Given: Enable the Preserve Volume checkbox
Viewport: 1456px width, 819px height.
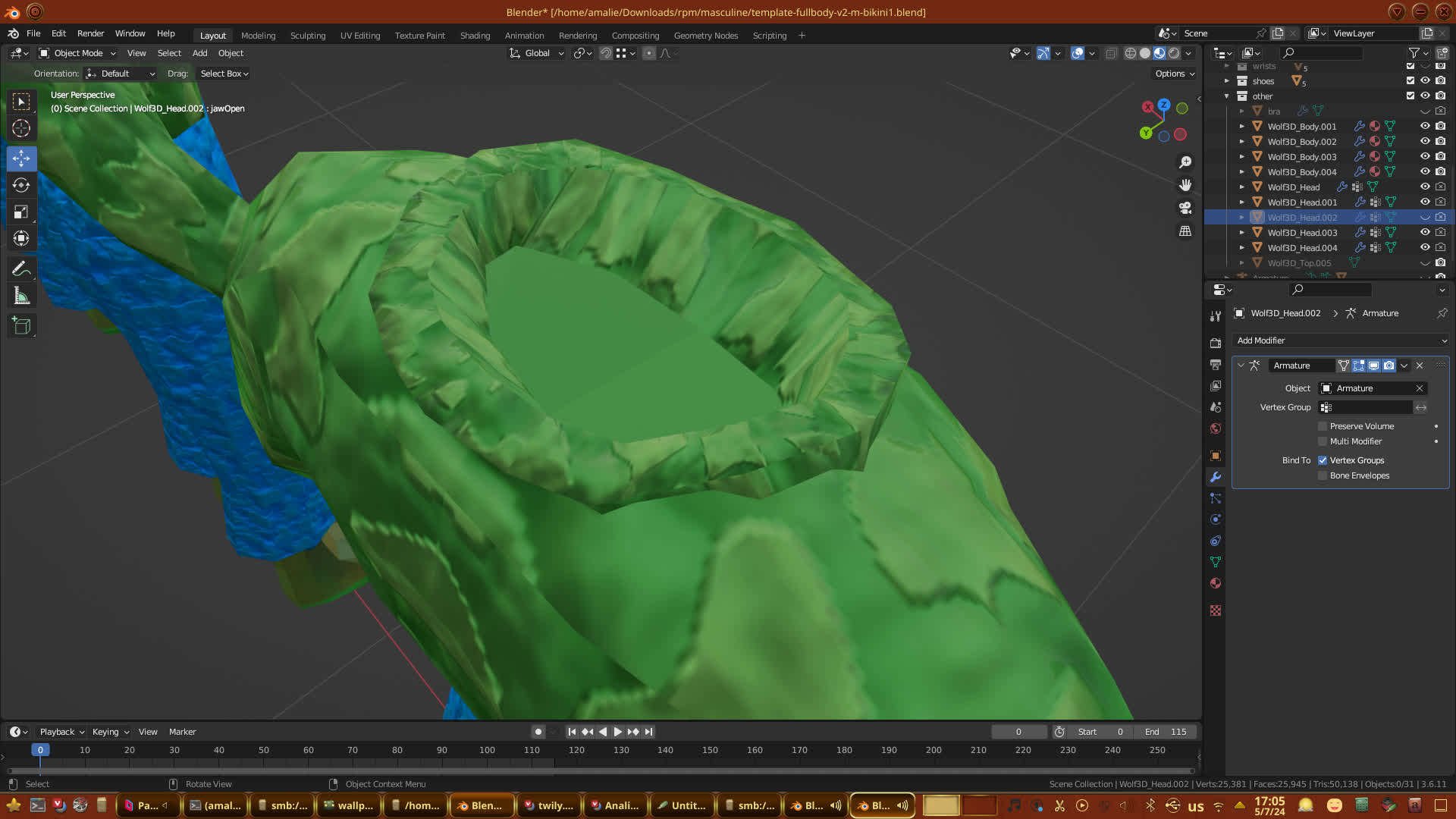Looking at the screenshot, I should coord(1323,426).
